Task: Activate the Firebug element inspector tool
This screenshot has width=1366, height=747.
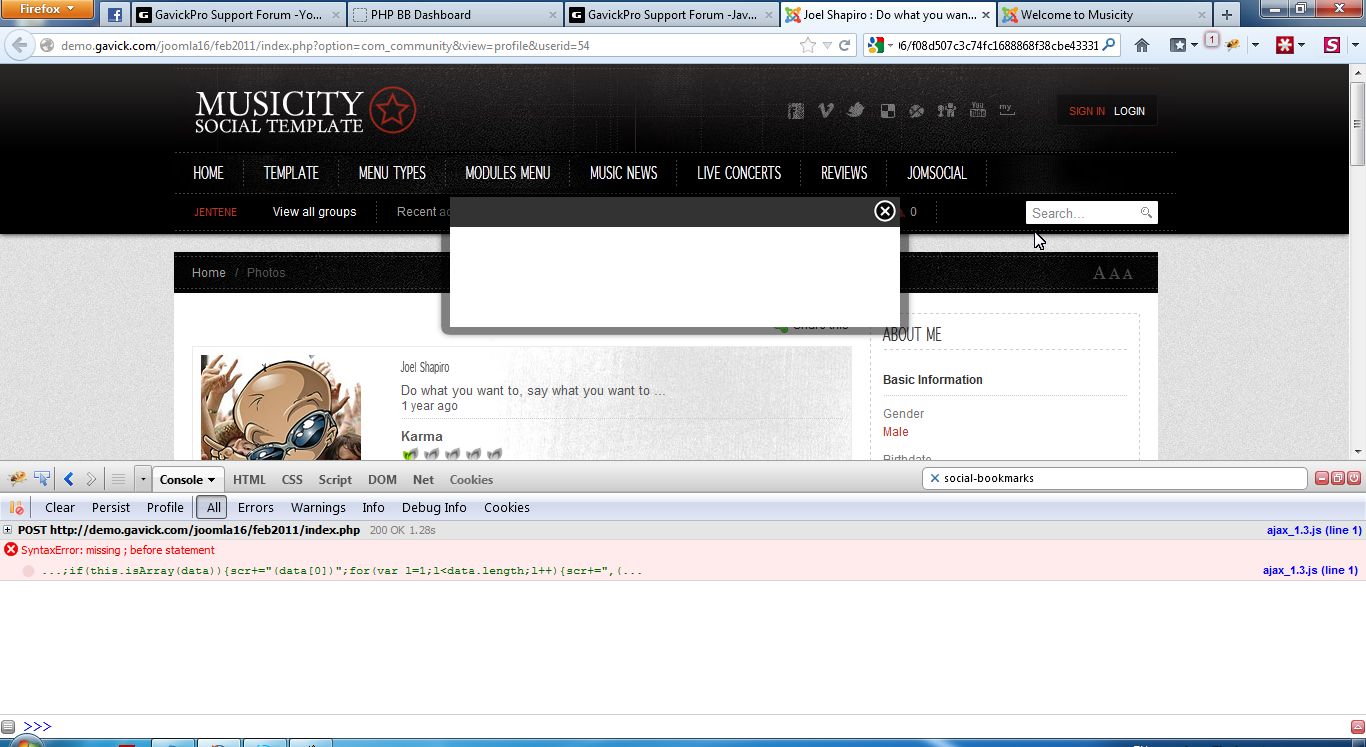Action: [42, 479]
